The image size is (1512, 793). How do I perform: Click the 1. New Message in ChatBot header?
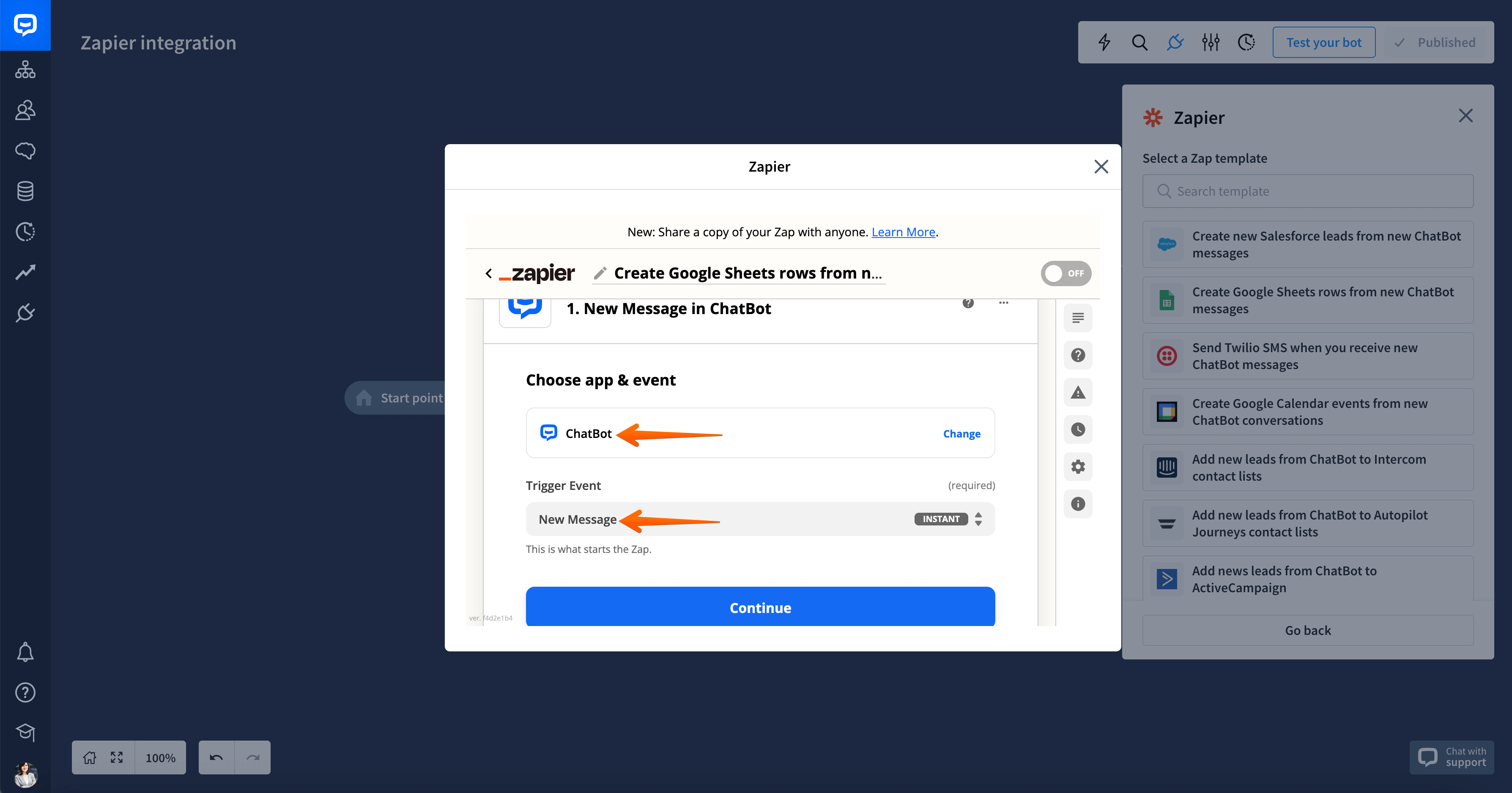point(668,309)
